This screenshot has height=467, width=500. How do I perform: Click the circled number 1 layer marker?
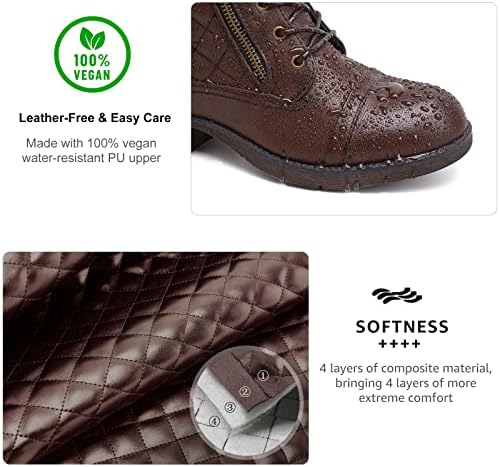tap(263, 375)
